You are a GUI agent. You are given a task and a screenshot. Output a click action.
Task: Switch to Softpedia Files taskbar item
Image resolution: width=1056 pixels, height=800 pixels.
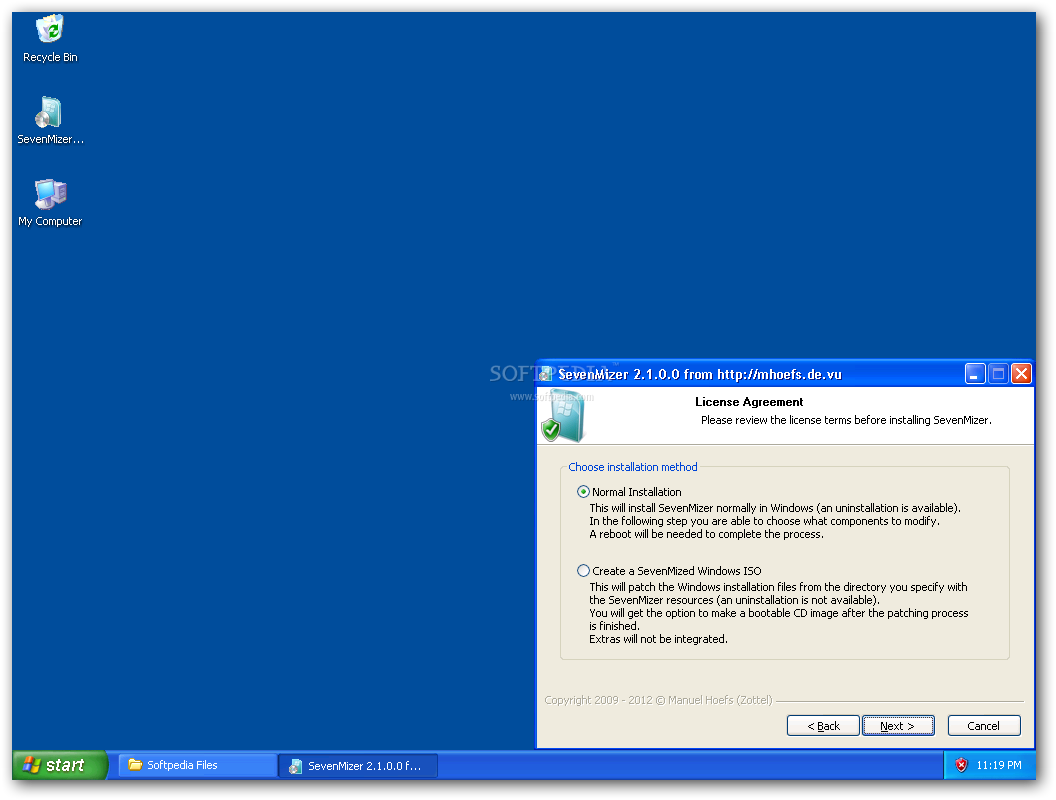(x=198, y=765)
